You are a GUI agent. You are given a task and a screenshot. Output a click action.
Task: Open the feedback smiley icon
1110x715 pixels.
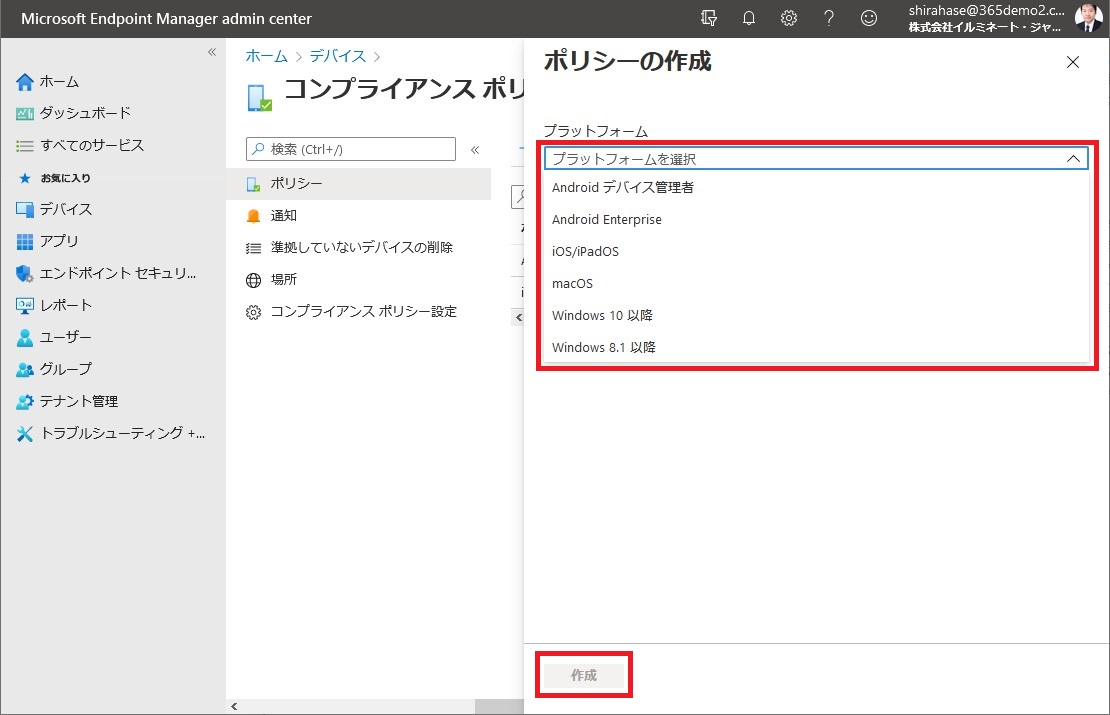(x=869, y=18)
